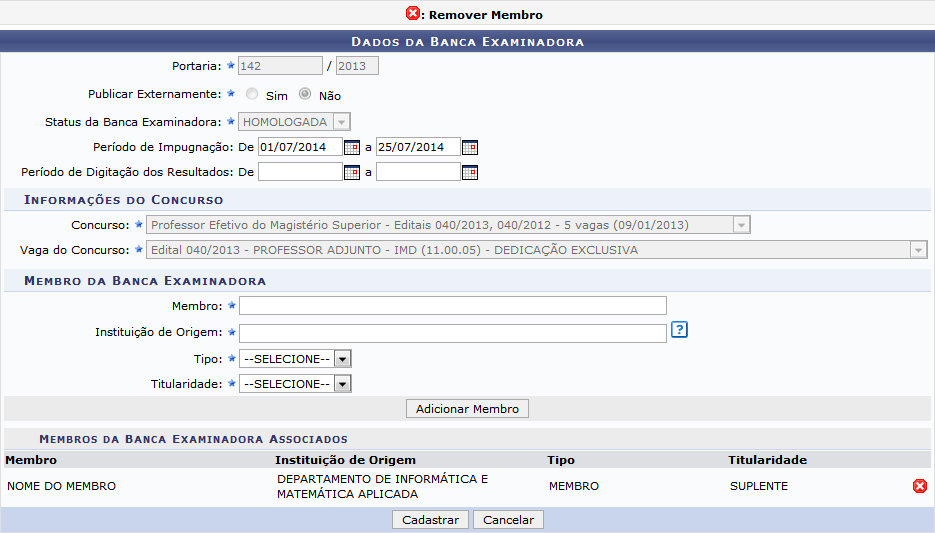The width and height of the screenshot is (935, 533).
Task: Open calendar for Período de Impugnação start date
Action: pyautogui.click(x=351, y=148)
